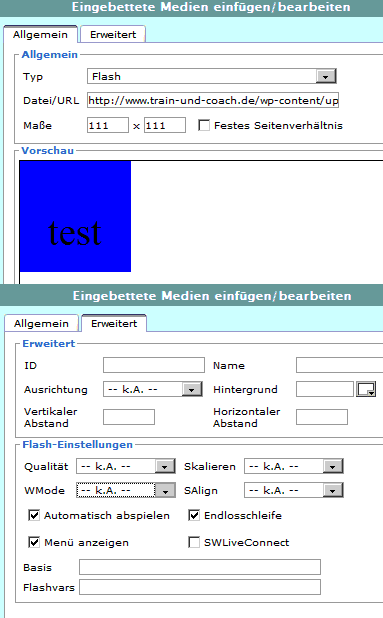Click the Hintergrund color text field
Image resolution: width=383 pixels, height=618 pixels.
pyautogui.click(x=325, y=389)
